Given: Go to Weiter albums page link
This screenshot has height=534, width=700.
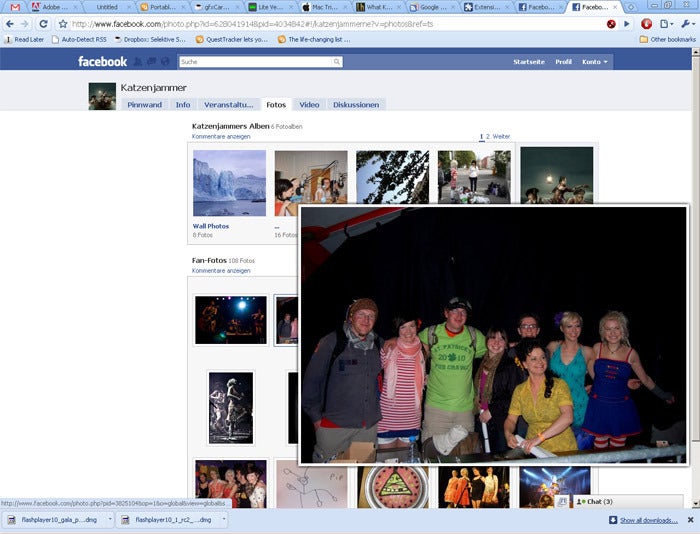Looking at the screenshot, I should click(501, 136).
